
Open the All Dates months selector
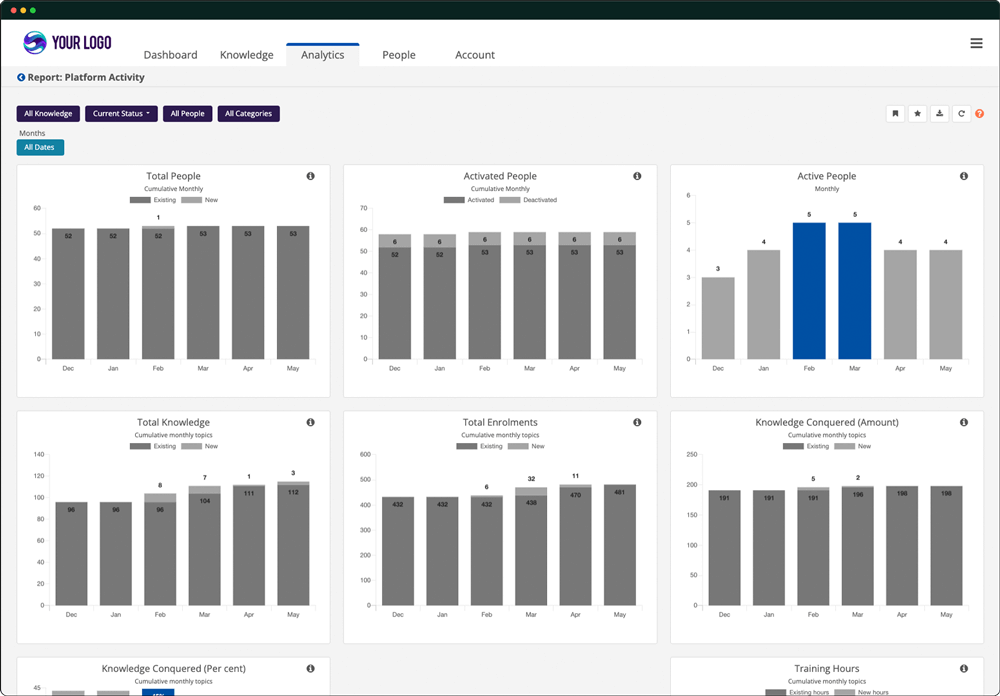point(40,147)
